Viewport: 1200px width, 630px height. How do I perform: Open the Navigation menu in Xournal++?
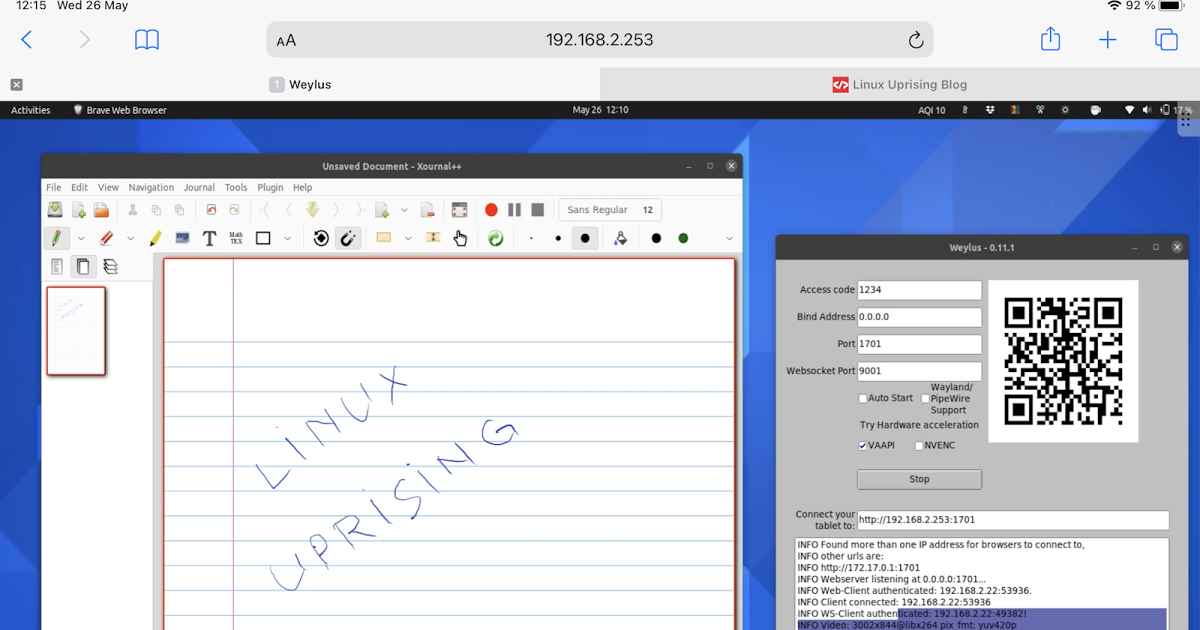(151, 187)
